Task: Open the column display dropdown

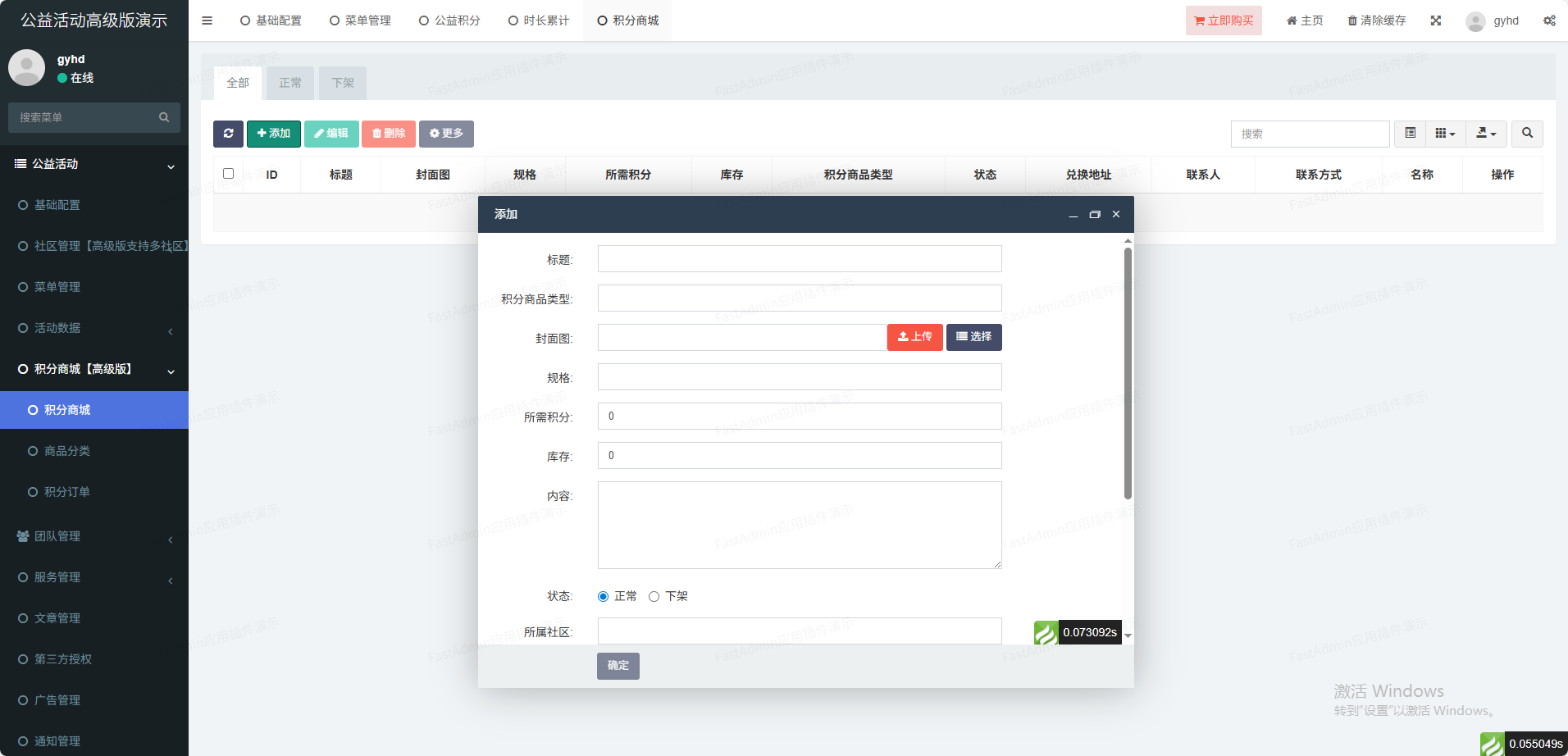Action: [x=1445, y=134]
